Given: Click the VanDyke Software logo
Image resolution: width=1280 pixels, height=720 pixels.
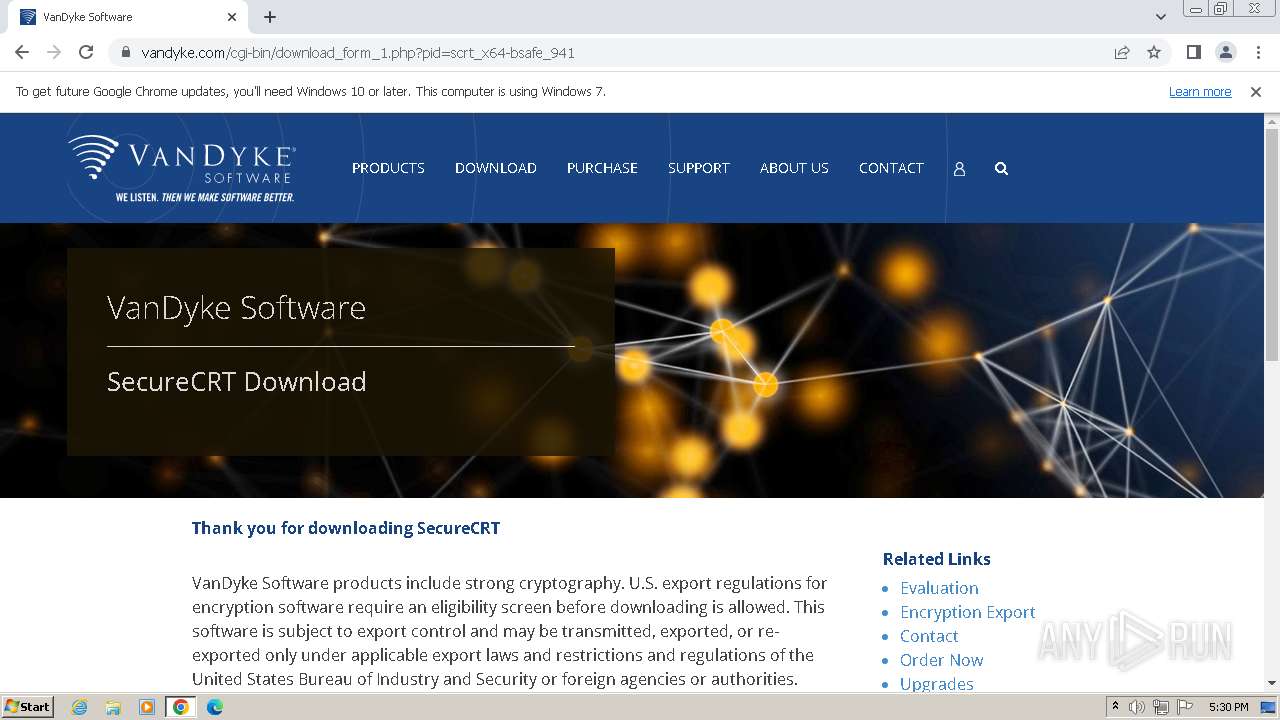Looking at the screenshot, I should coord(182,168).
